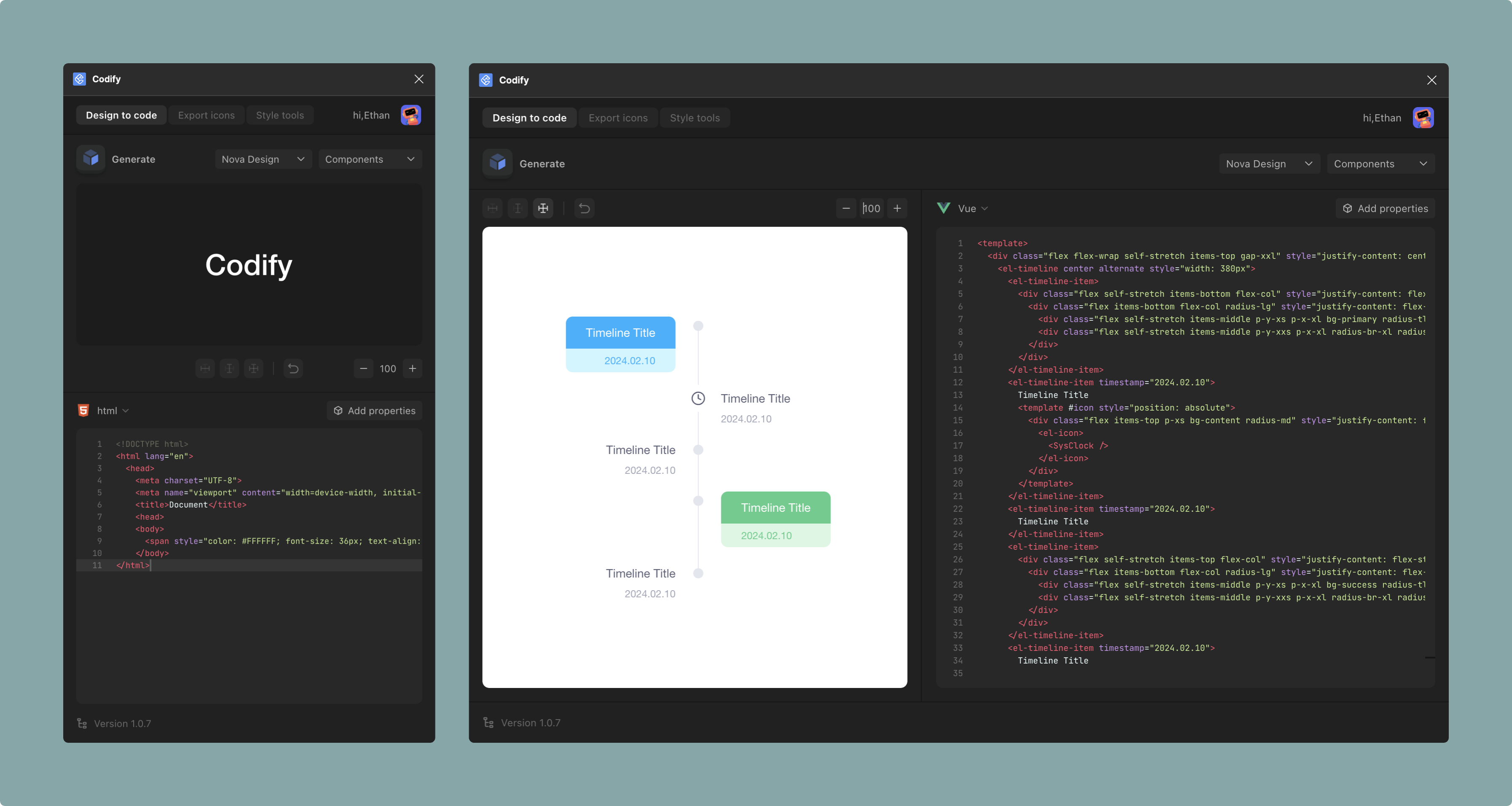Click hi,Ethan greeting in large window

[1382, 118]
